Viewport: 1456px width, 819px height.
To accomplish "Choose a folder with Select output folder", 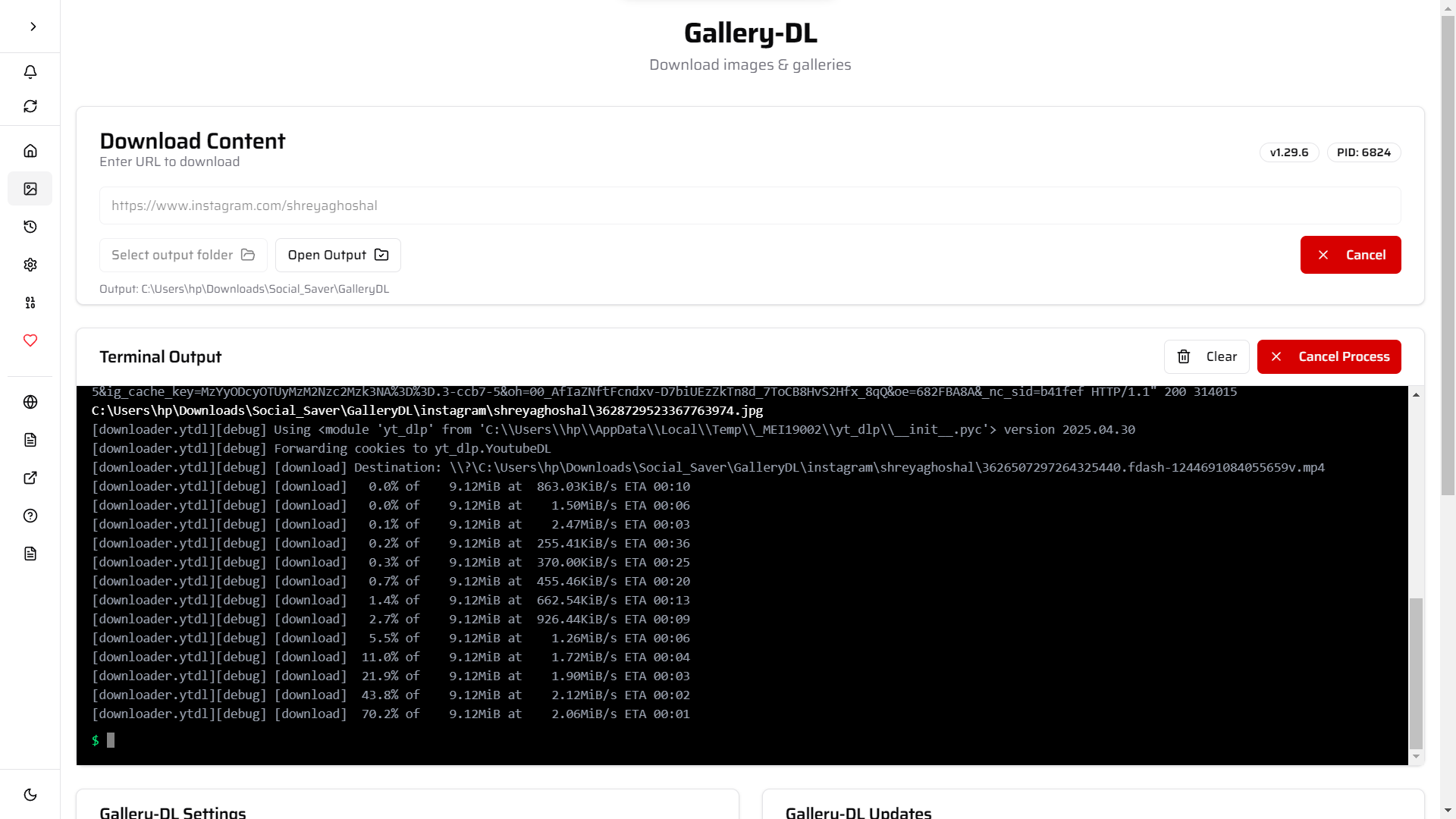I will 182,255.
